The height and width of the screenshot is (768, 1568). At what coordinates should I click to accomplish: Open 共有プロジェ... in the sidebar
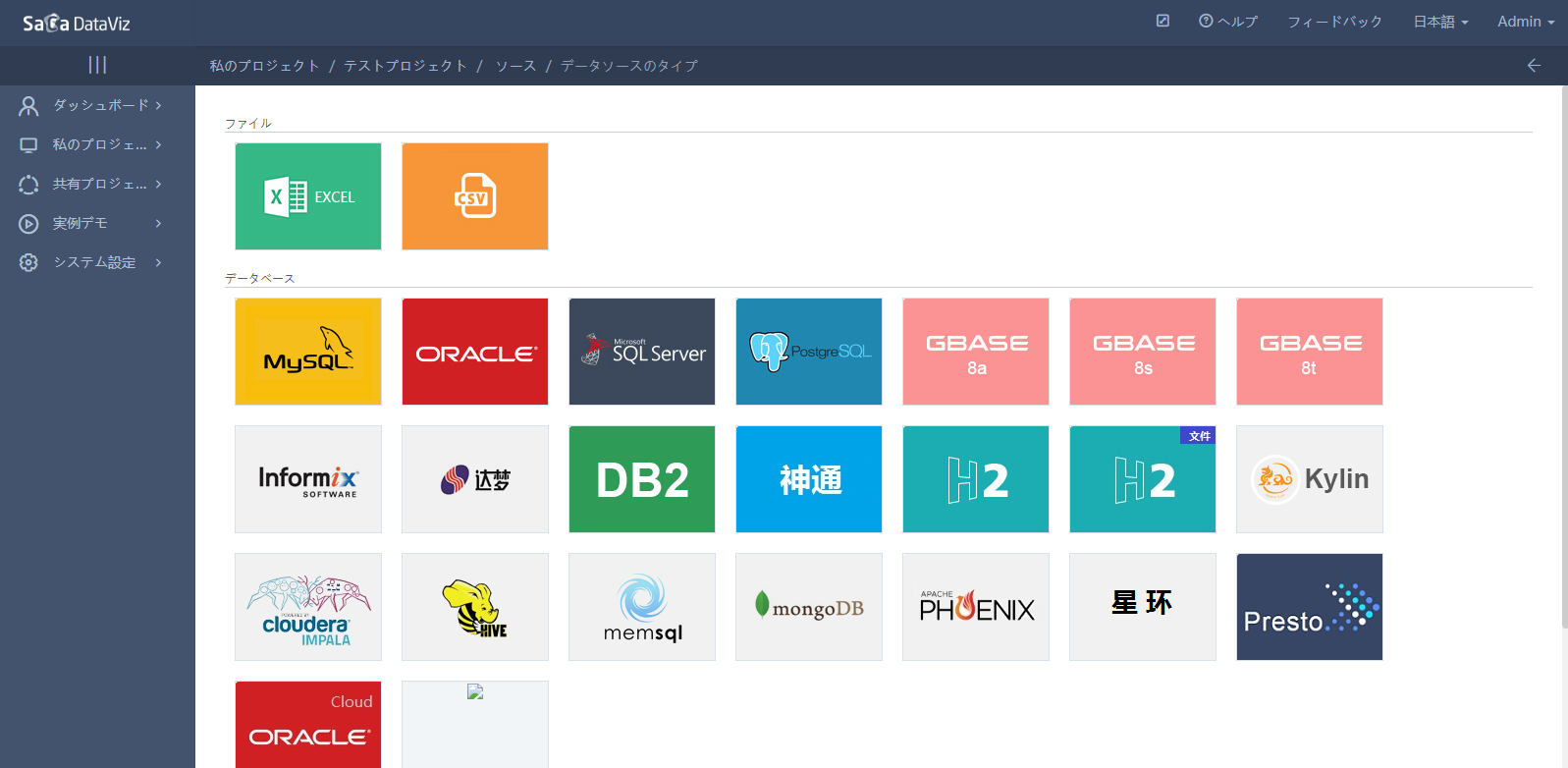[98, 184]
